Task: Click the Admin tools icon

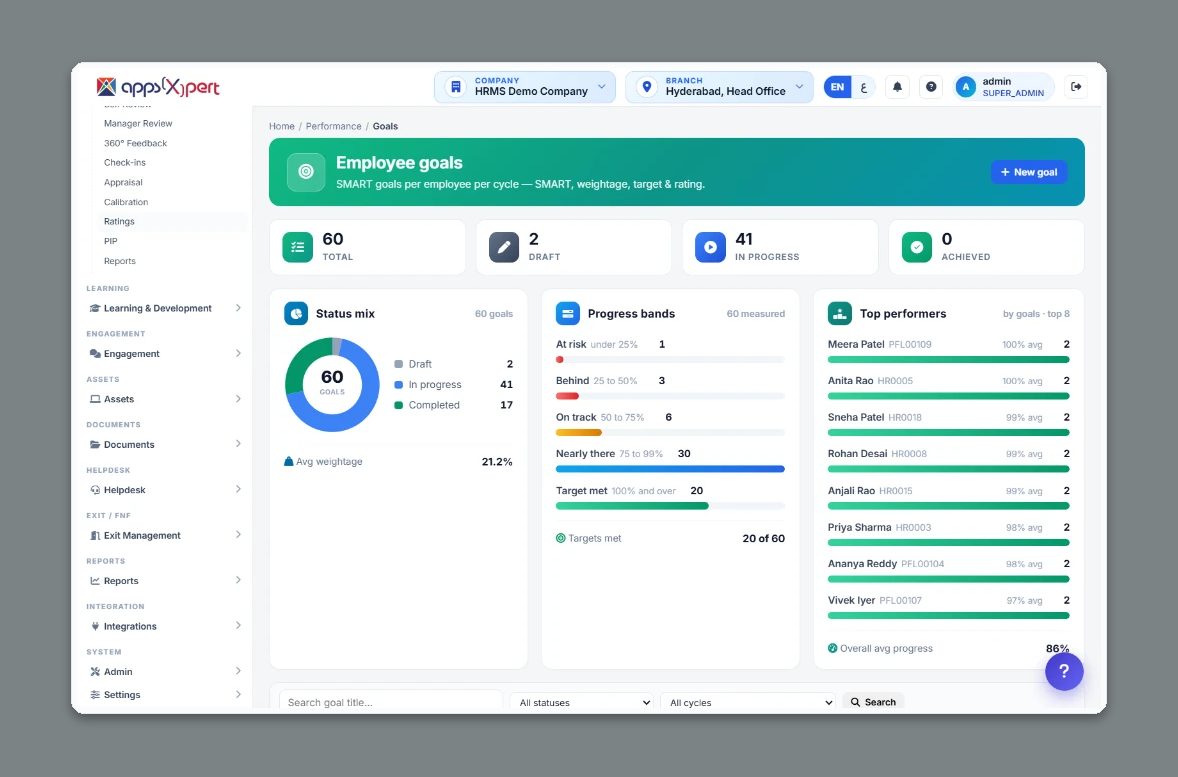Action: coord(95,672)
